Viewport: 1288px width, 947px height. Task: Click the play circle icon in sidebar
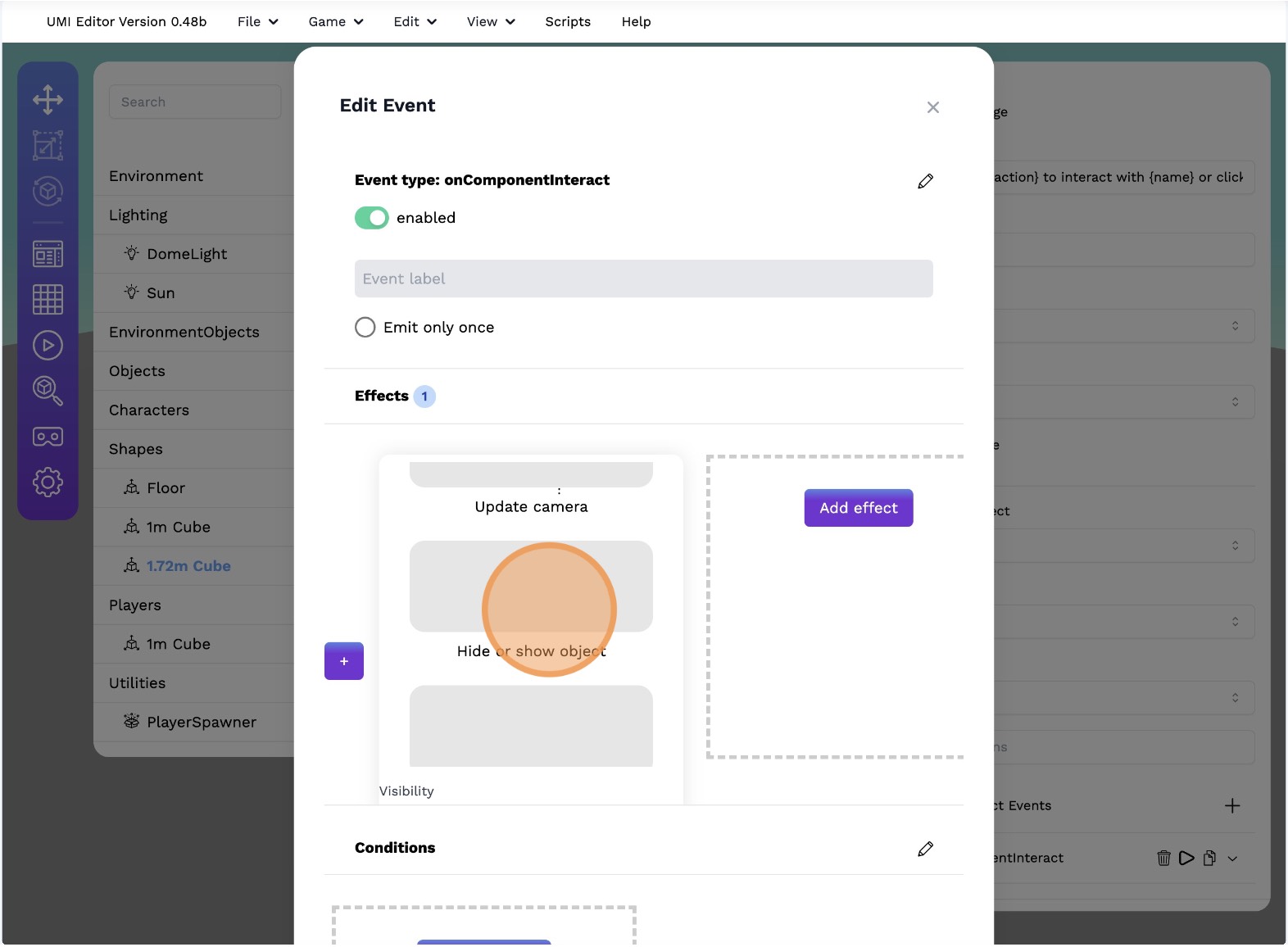(48, 346)
